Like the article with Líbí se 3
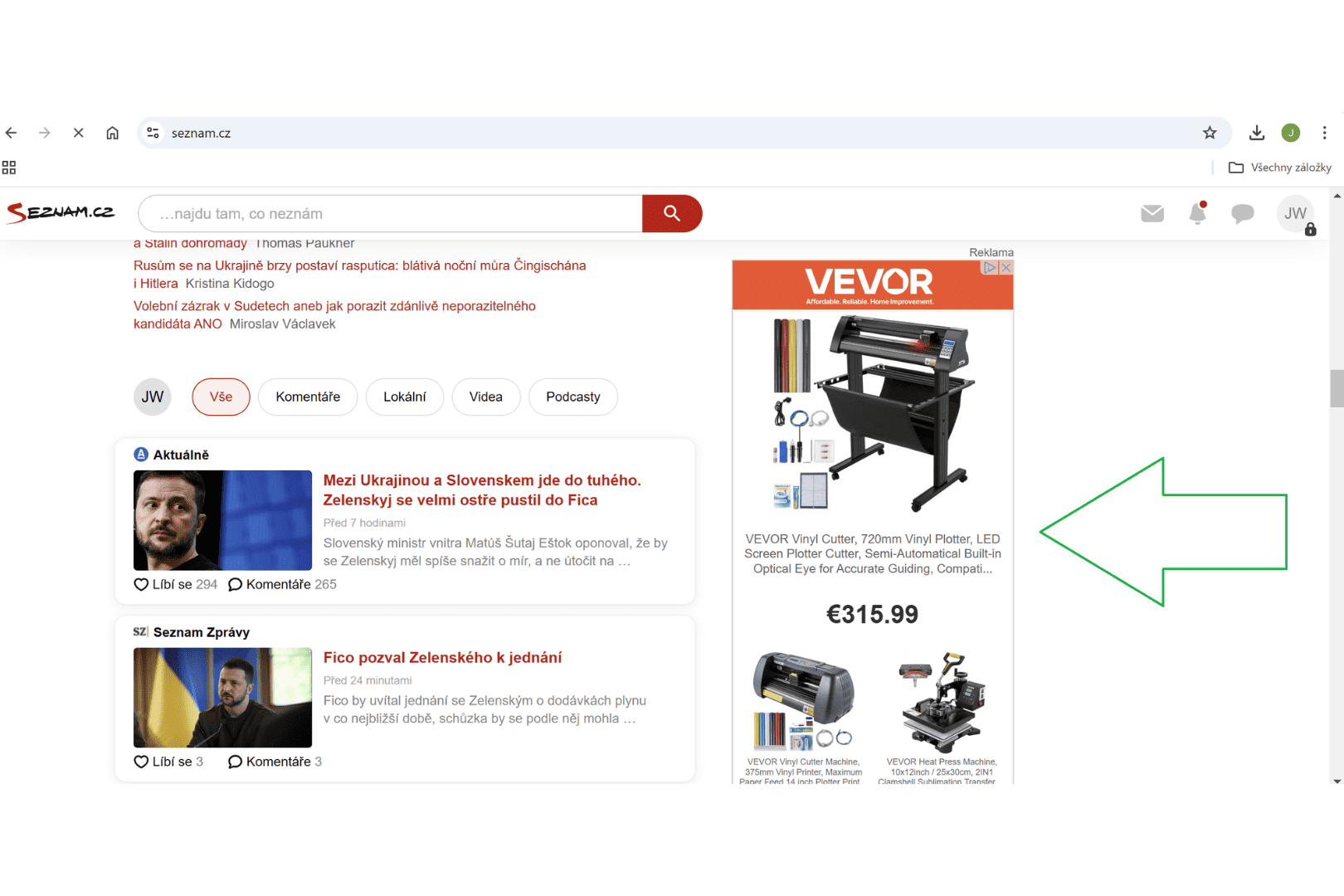 (x=168, y=762)
